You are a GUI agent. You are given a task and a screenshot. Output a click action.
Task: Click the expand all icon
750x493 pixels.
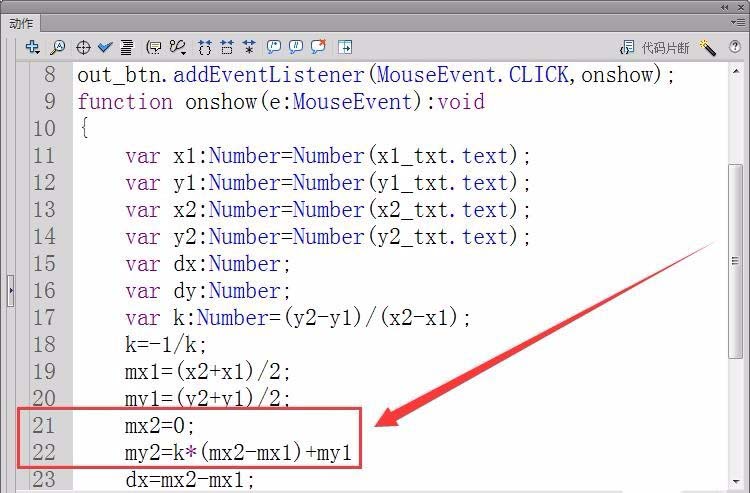tap(249, 47)
